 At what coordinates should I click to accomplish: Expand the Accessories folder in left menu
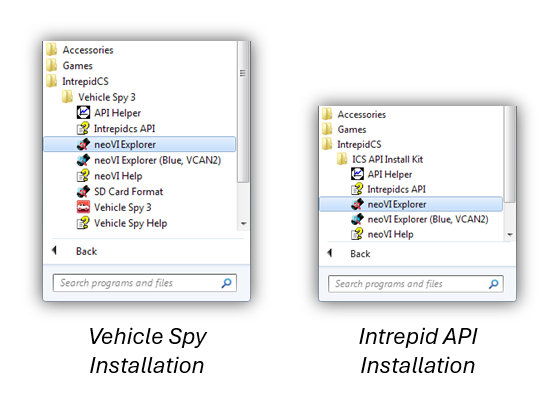tap(80, 50)
